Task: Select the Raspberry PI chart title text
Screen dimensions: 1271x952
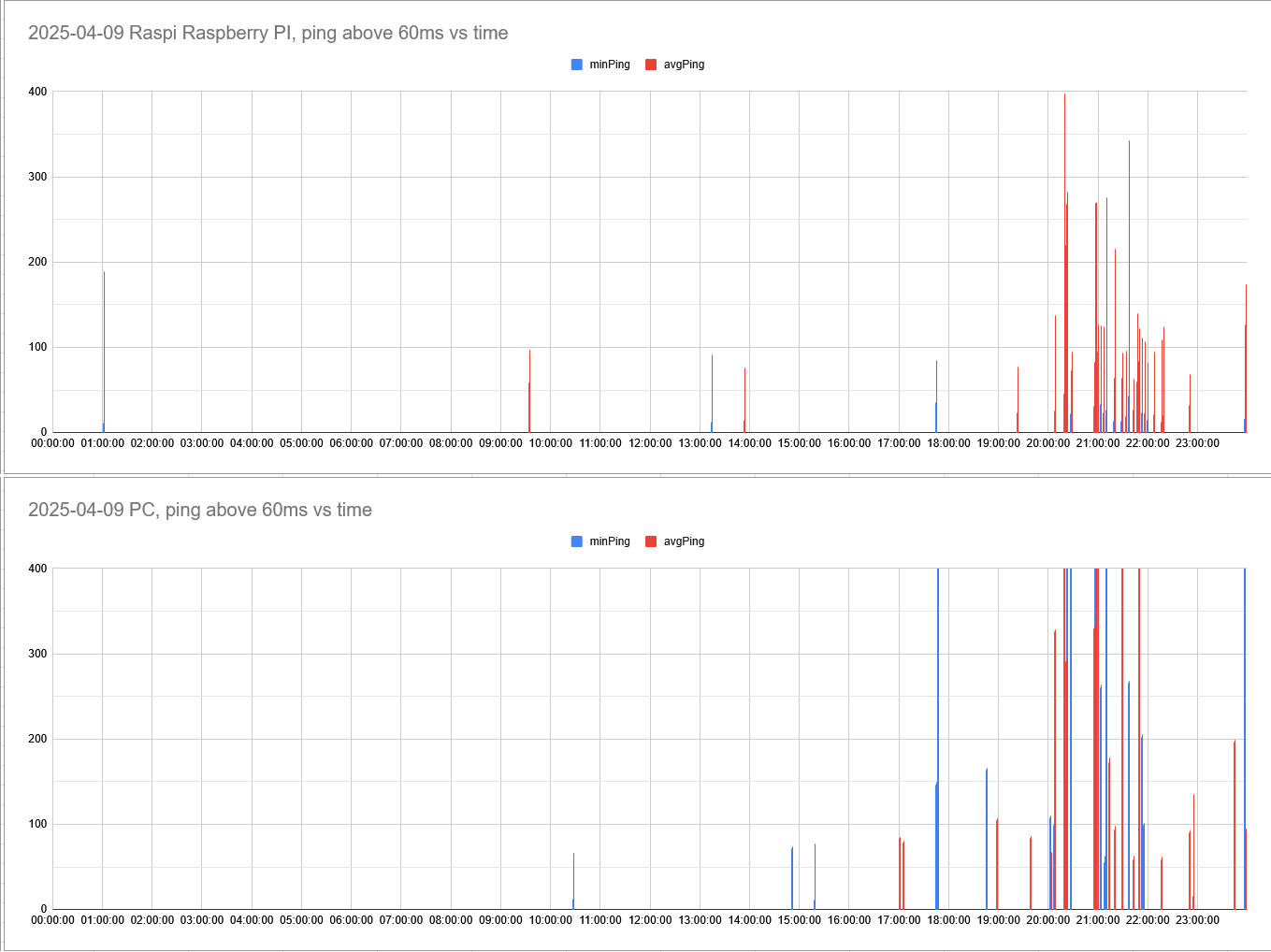Action: click(x=267, y=33)
